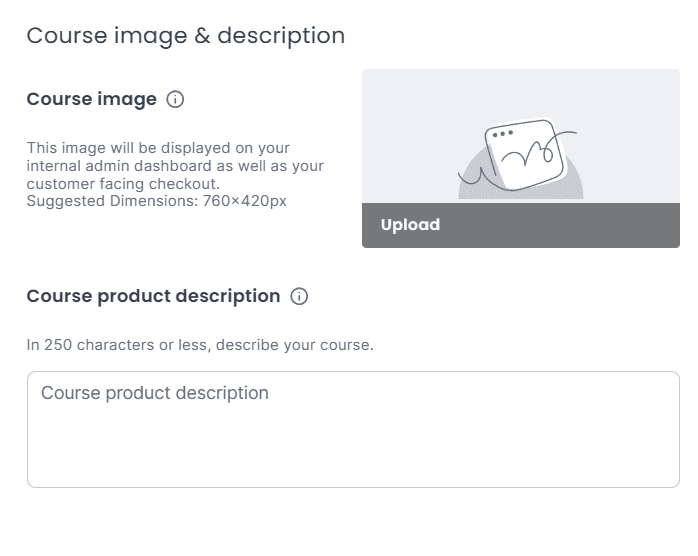Image resolution: width=698 pixels, height=556 pixels.
Task: Click the info icon beside Course image
Action: (x=175, y=99)
